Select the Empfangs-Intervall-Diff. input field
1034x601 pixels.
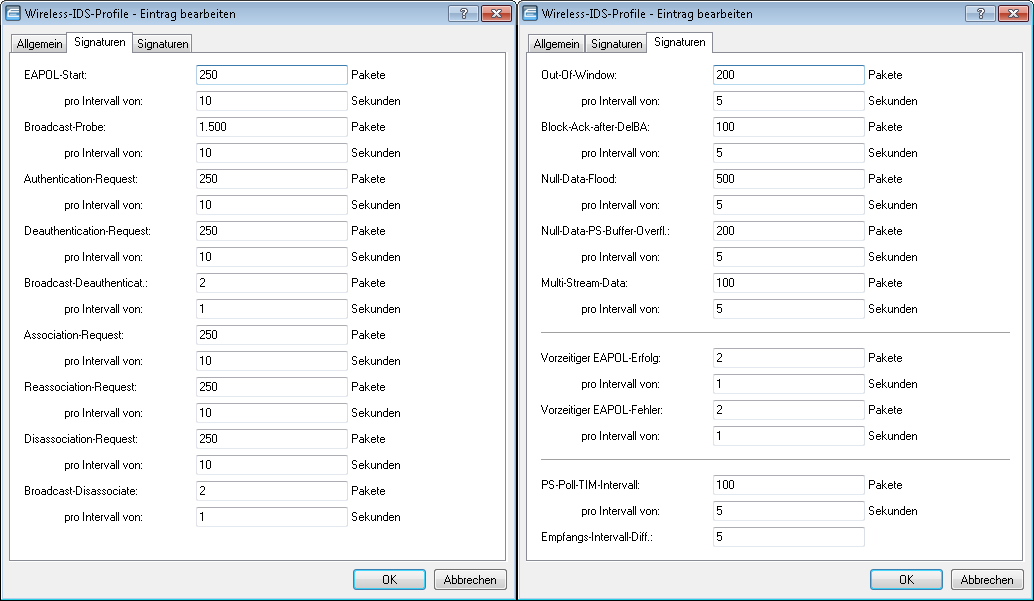(788, 537)
